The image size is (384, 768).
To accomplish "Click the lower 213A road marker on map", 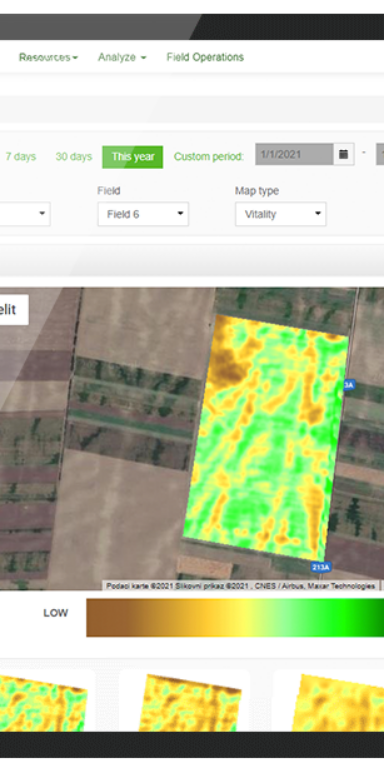I will [321, 567].
